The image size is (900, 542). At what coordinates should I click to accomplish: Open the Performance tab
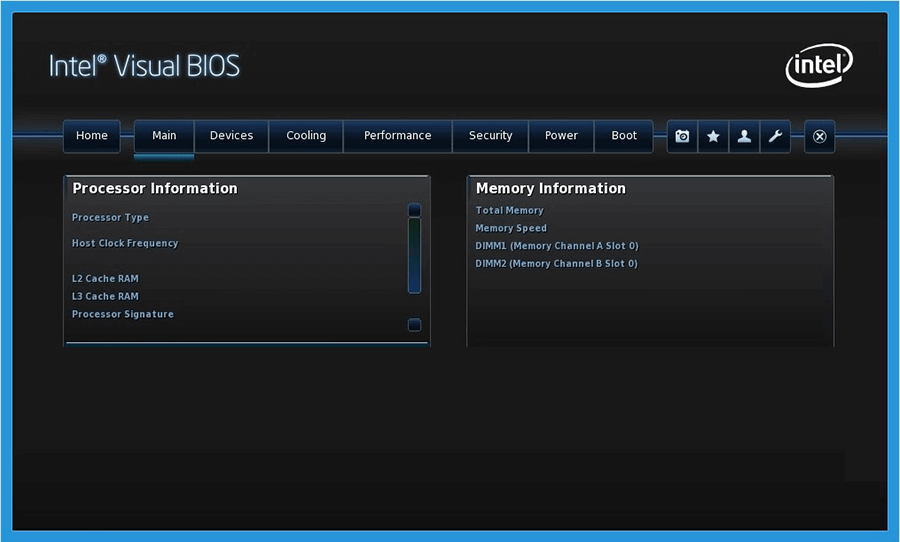point(397,136)
